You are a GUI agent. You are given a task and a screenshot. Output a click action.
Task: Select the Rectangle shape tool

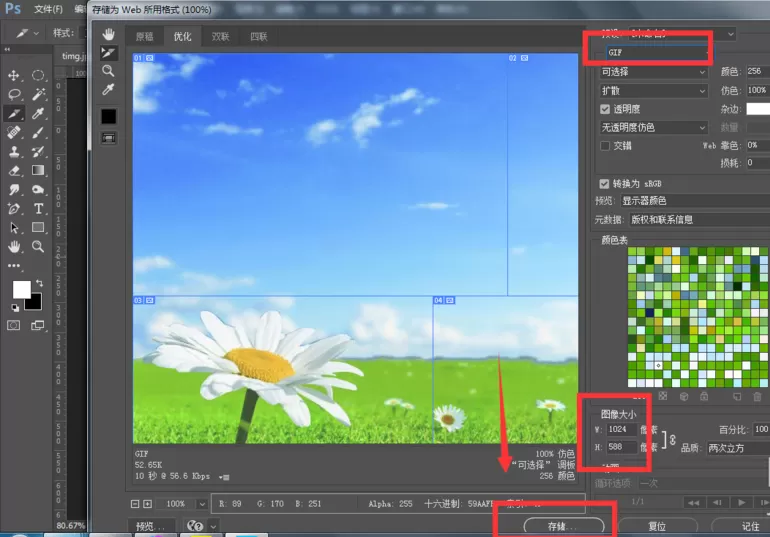click(x=38, y=227)
